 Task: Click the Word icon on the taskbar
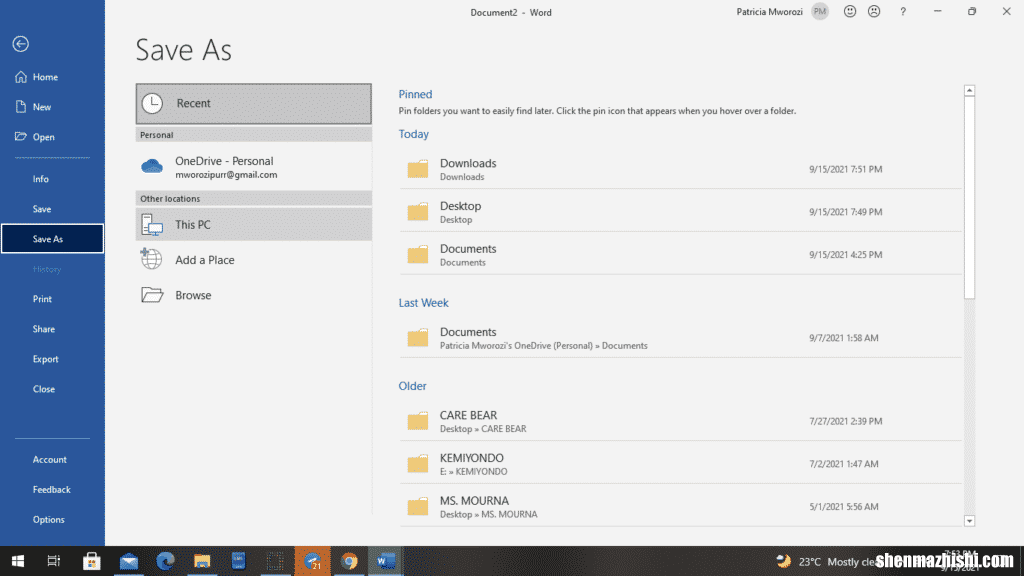tap(386, 561)
